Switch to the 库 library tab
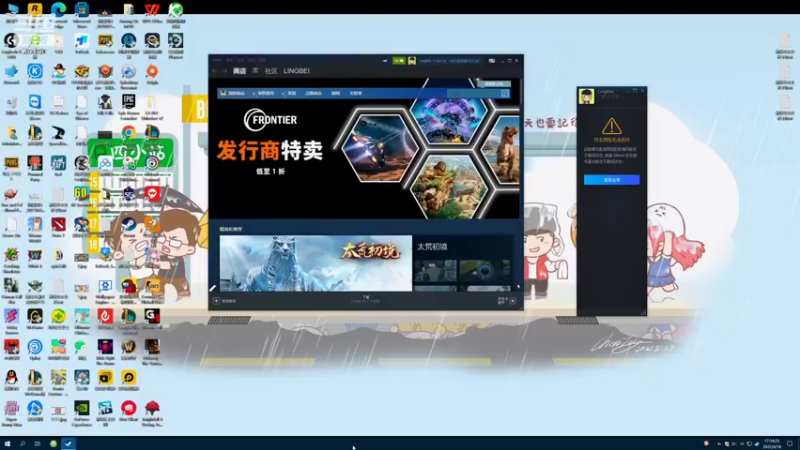Image resolution: width=800 pixels, height=450 pixels. coord(255,71)
